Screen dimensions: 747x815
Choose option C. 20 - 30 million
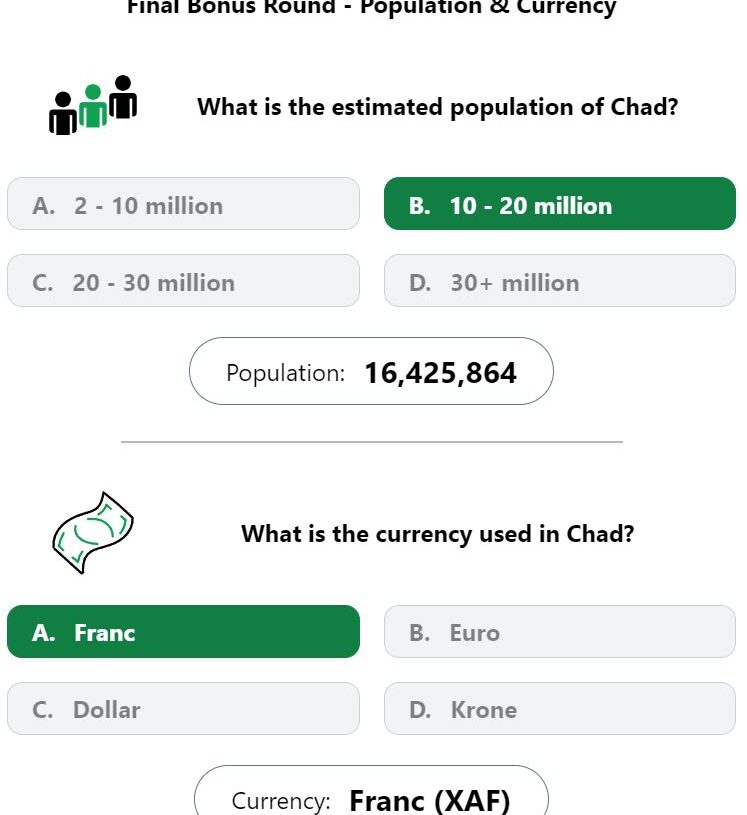(183, 281)
